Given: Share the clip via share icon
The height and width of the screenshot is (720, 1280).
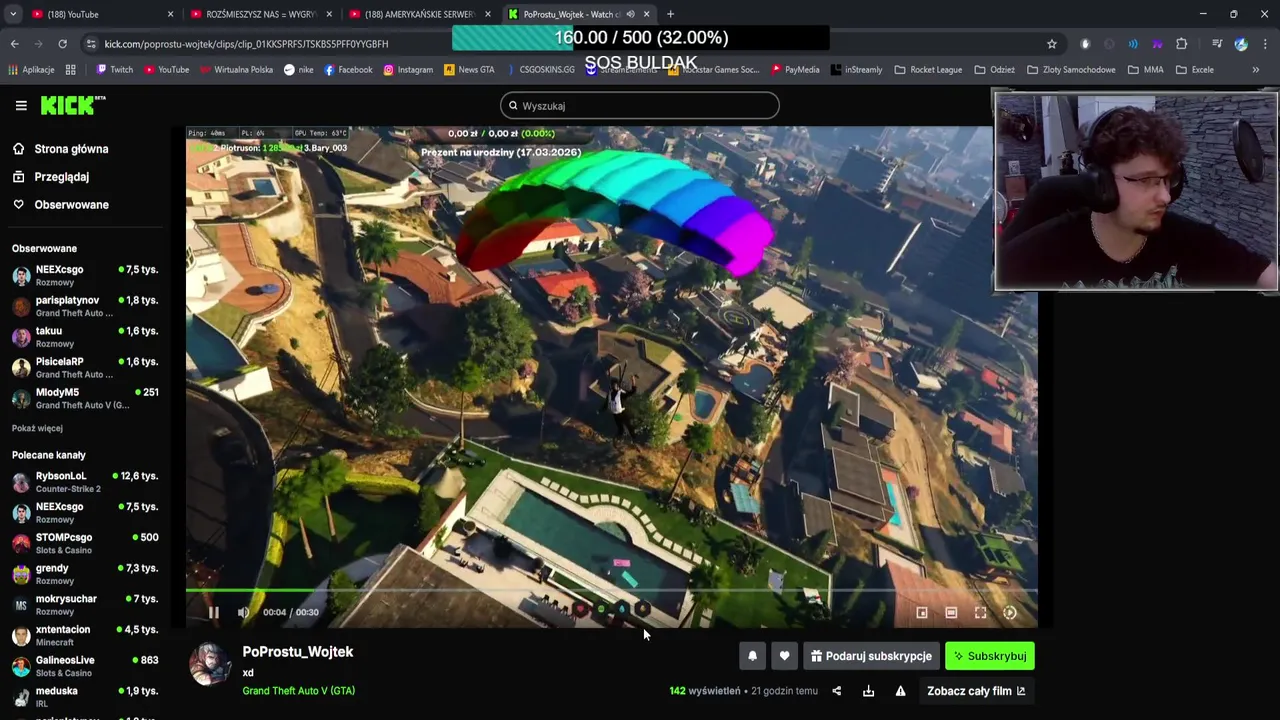Looking at the screenshot, I should click(x=837, y=691).
